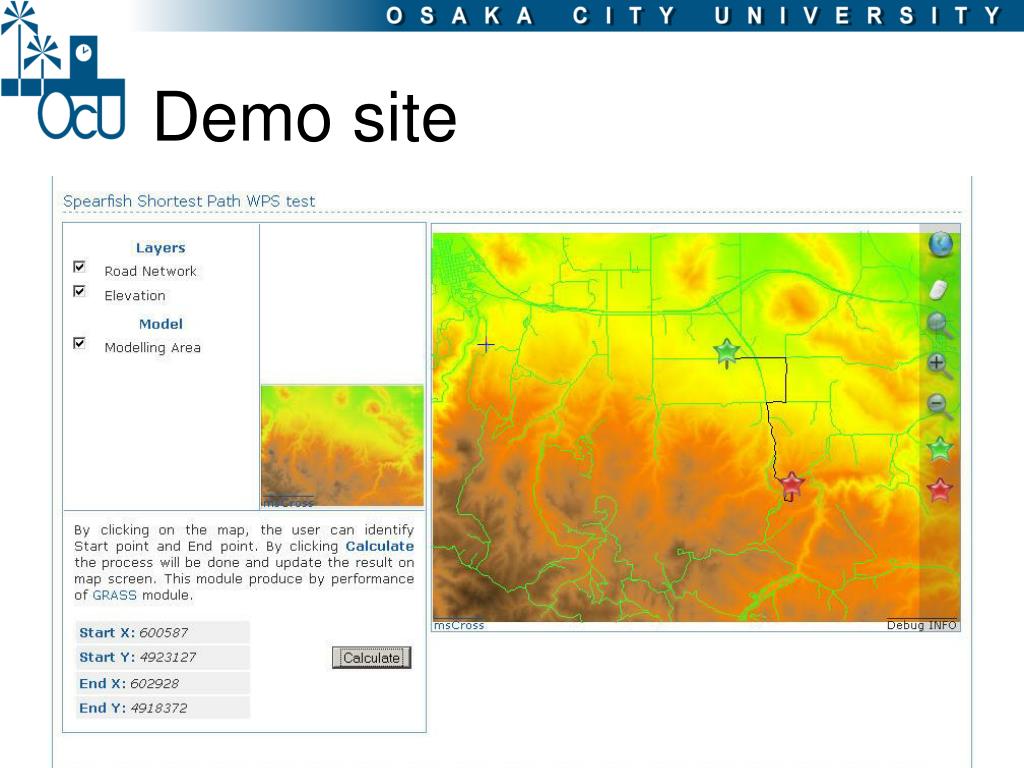Screen dimensions: 1024x768
Task: Click the Model heading
Action: (161, 324)
